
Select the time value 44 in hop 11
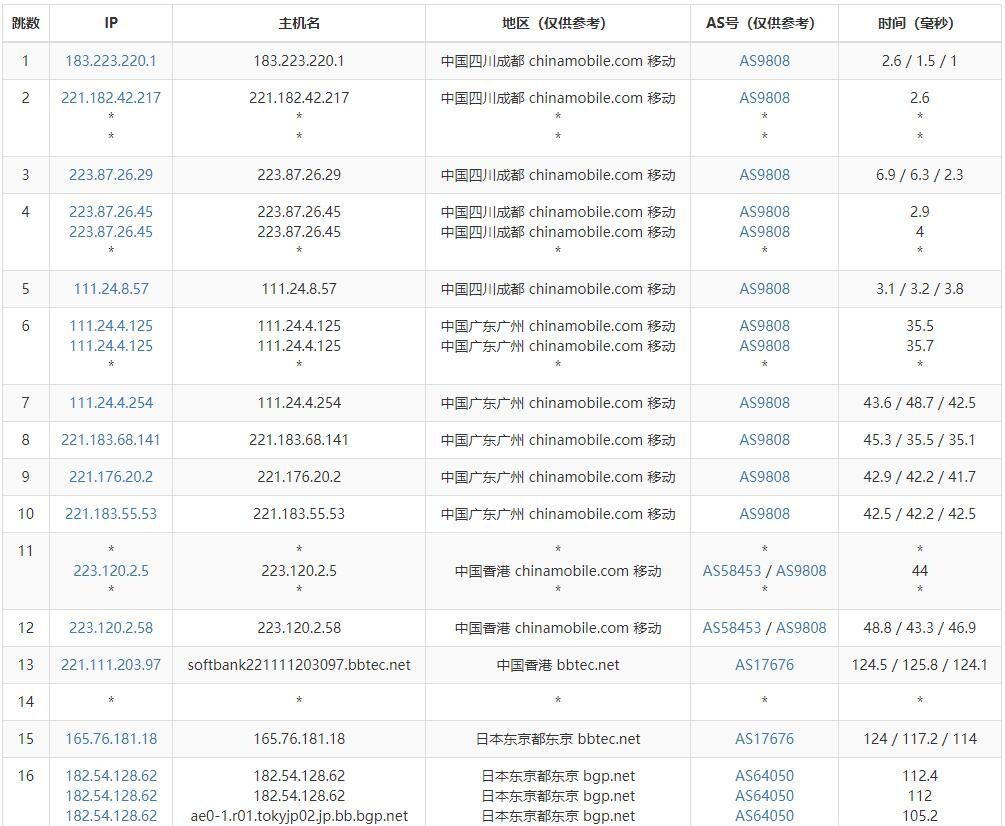point(920,571)
